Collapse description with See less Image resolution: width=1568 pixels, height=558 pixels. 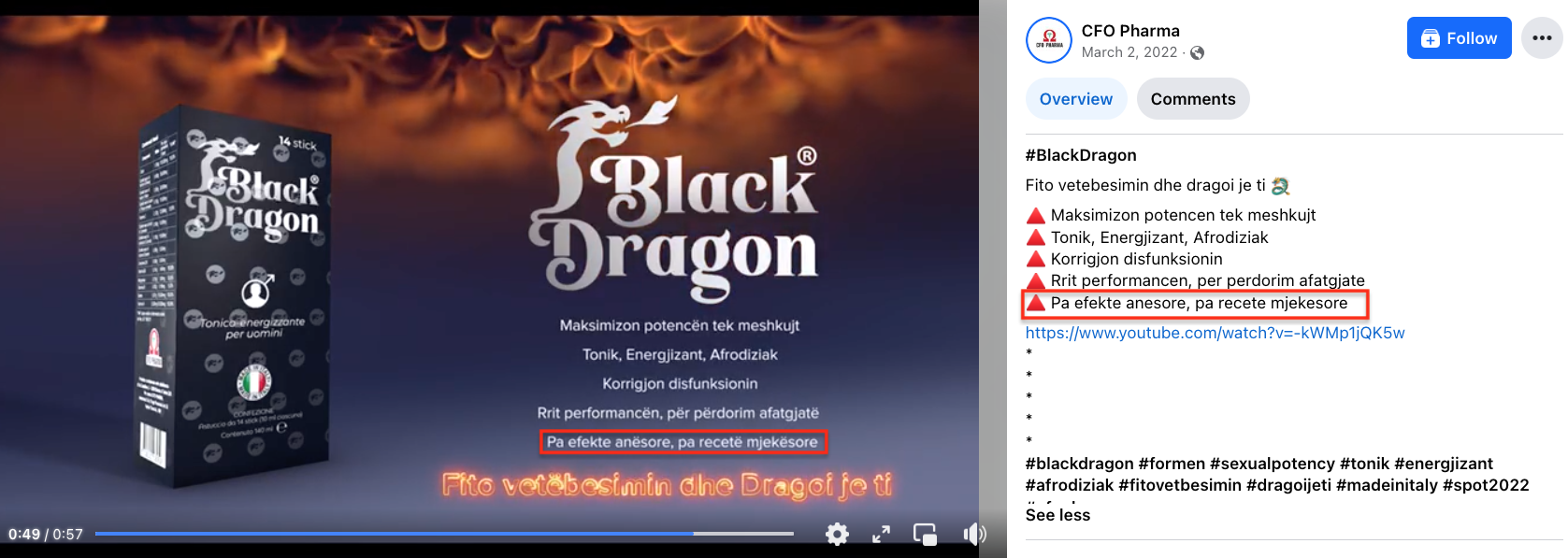coord(1057,515)
